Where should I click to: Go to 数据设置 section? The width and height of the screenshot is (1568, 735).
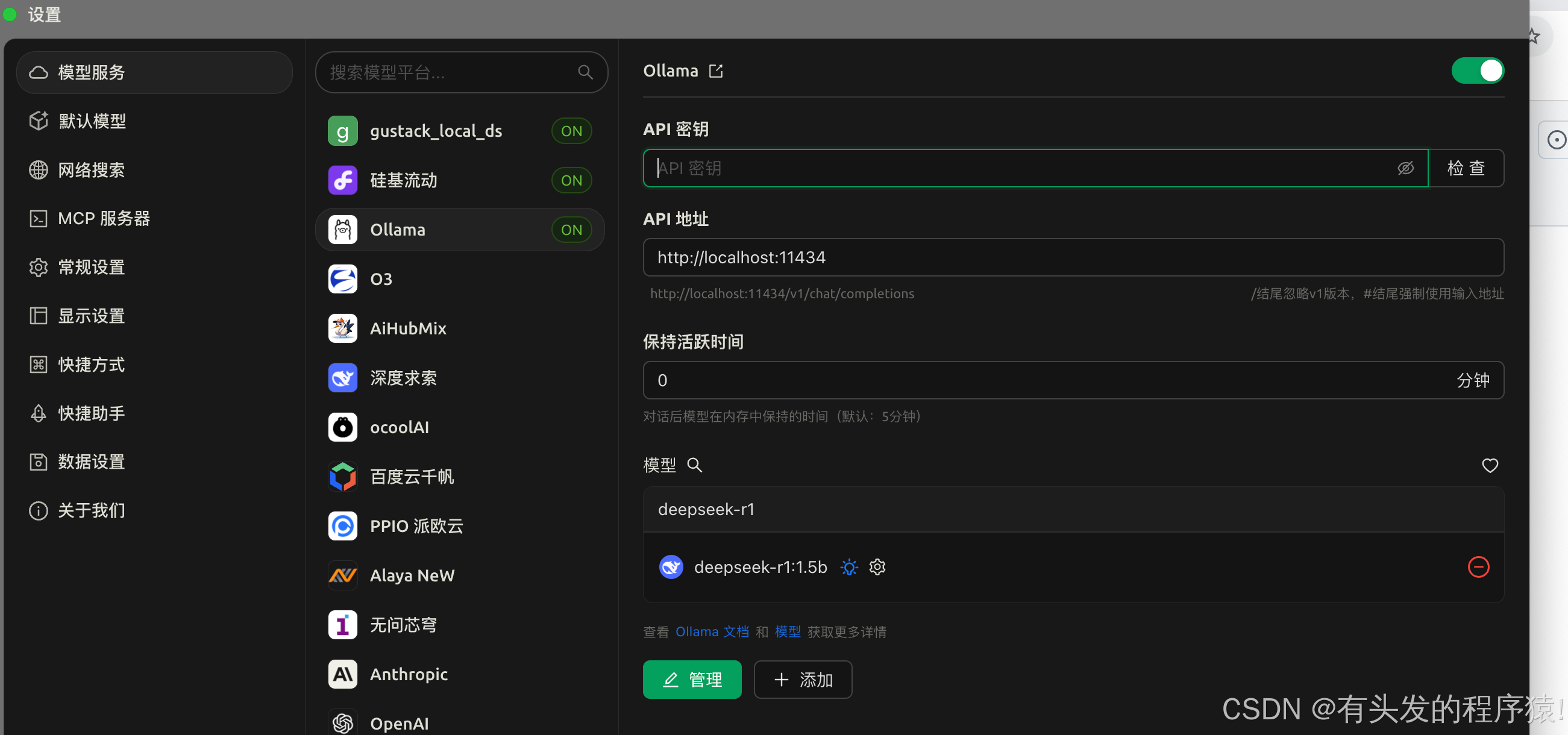tap(92, 462)
